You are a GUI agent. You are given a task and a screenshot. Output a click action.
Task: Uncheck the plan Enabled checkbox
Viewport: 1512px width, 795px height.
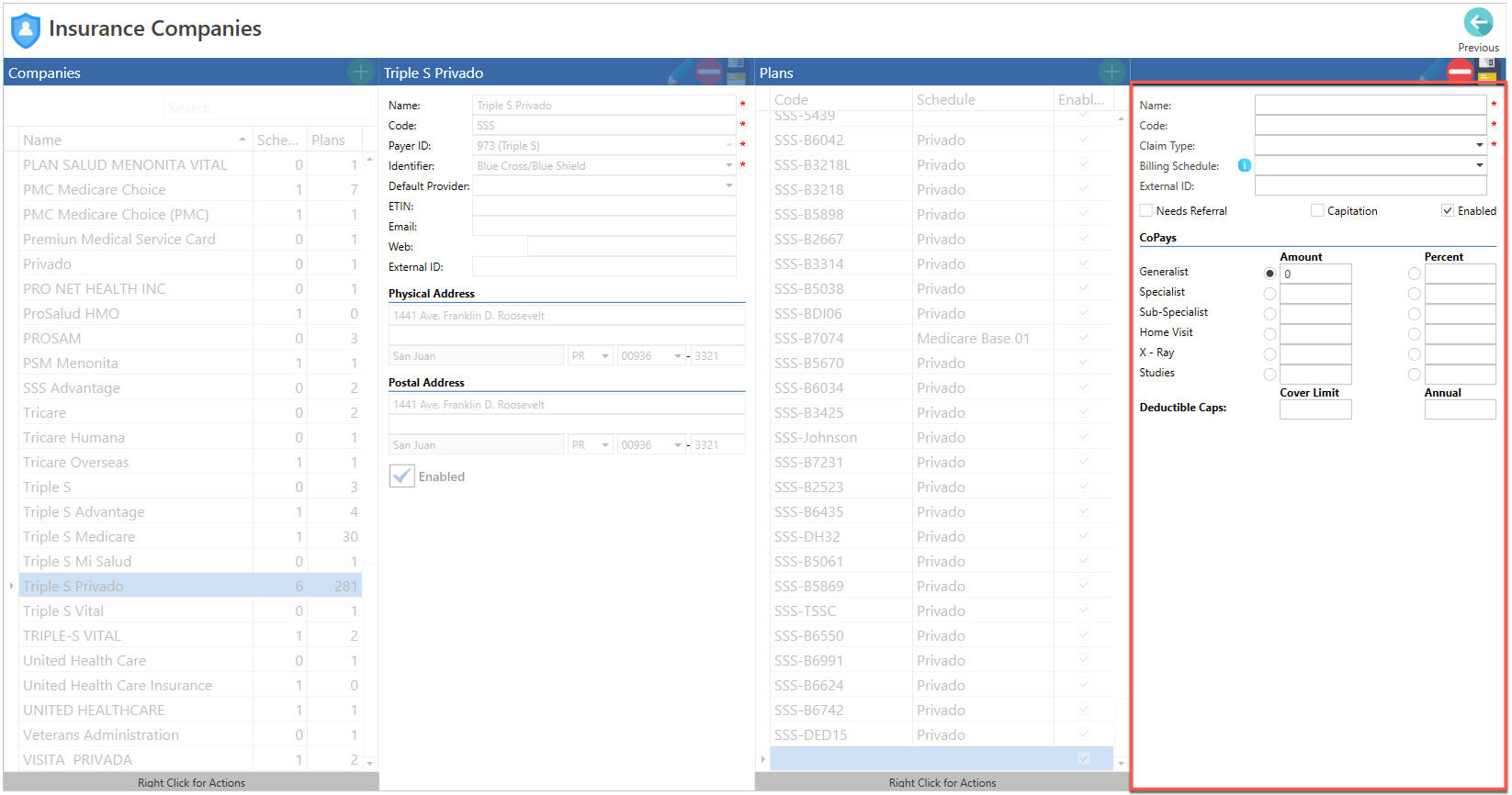pyautogui.click(x=1448, y=210)
